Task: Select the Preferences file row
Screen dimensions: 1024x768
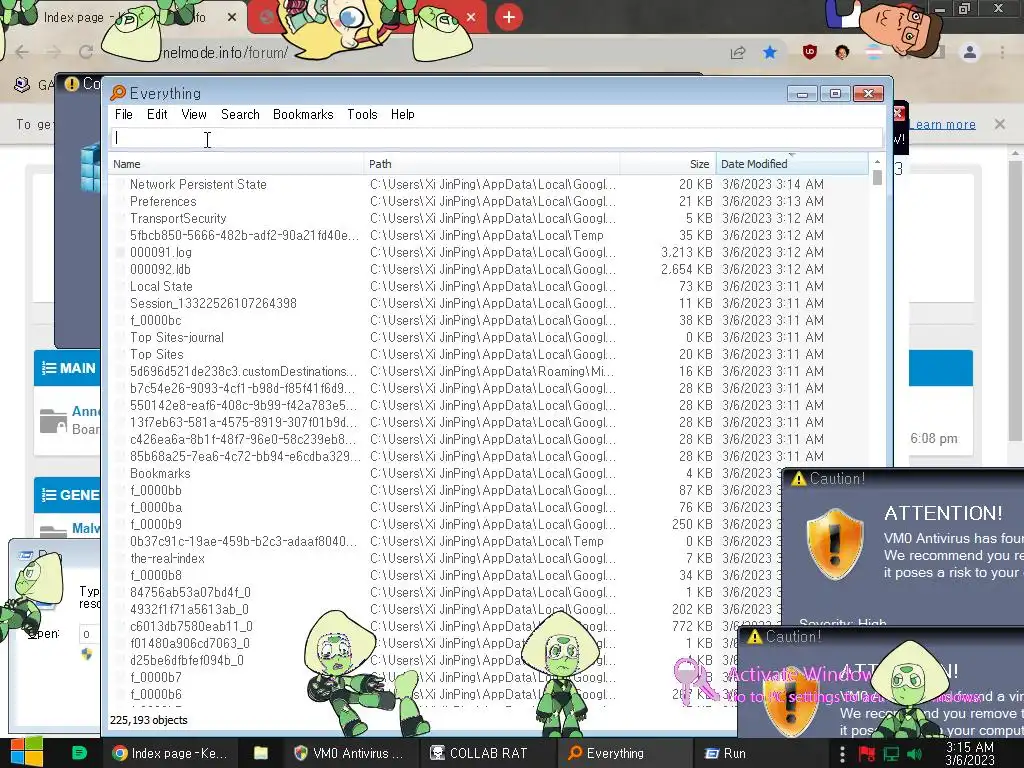Action: (488, 201)
